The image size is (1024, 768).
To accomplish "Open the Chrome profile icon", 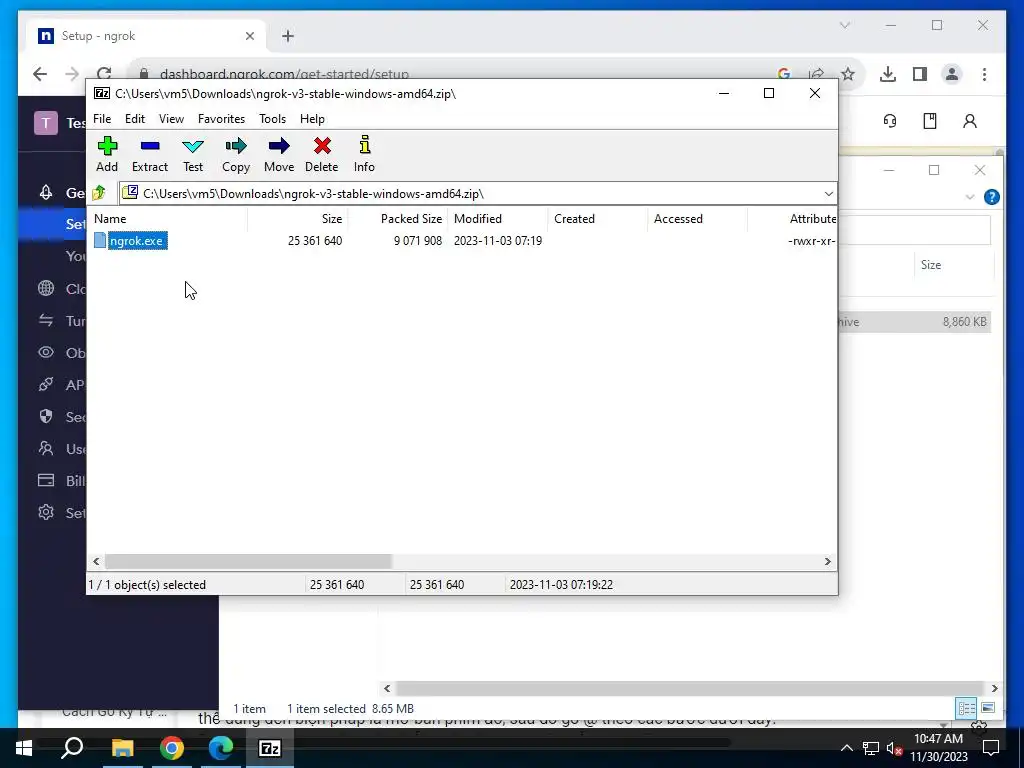I will 952,74.
